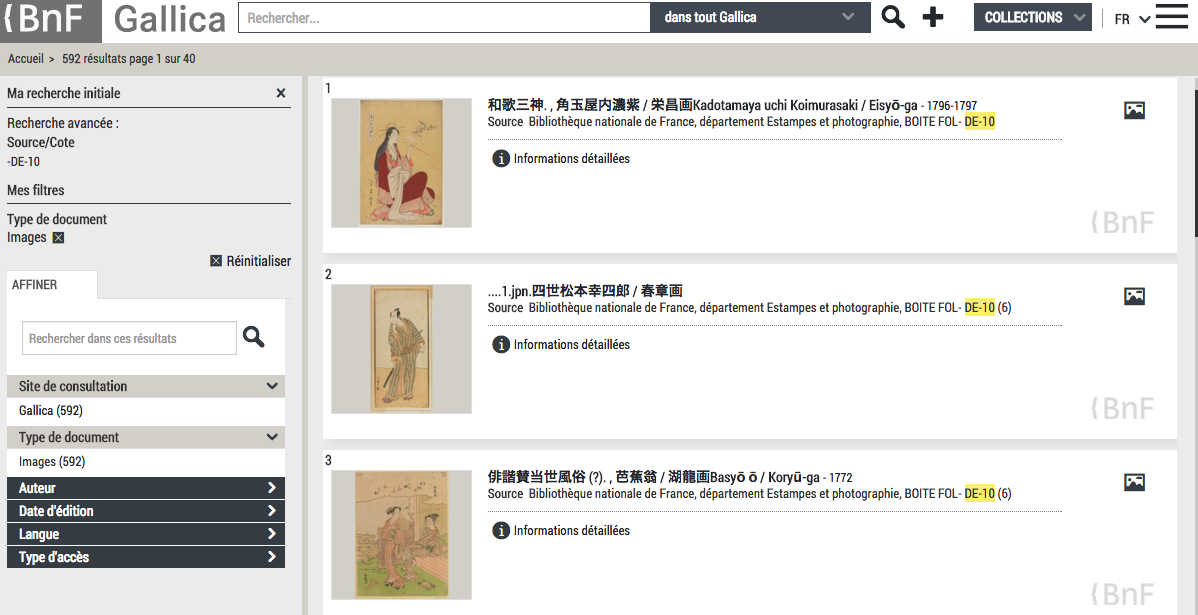Open advanced search with the plus icon

pos(933,17)
